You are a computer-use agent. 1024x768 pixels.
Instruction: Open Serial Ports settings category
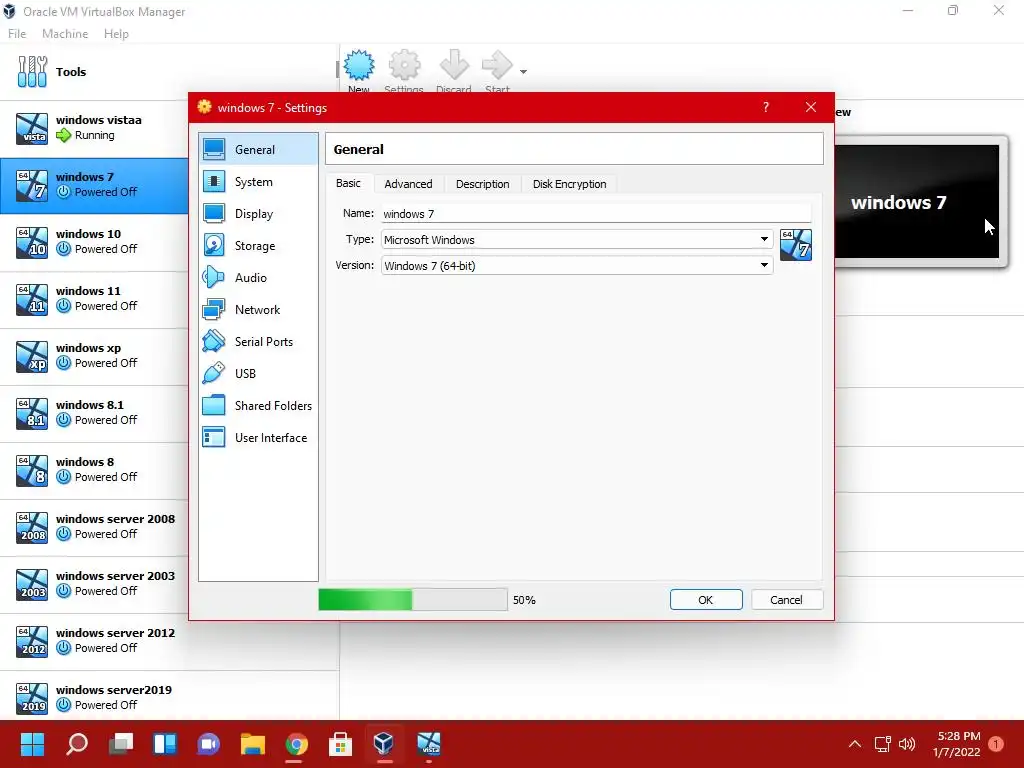258,342
